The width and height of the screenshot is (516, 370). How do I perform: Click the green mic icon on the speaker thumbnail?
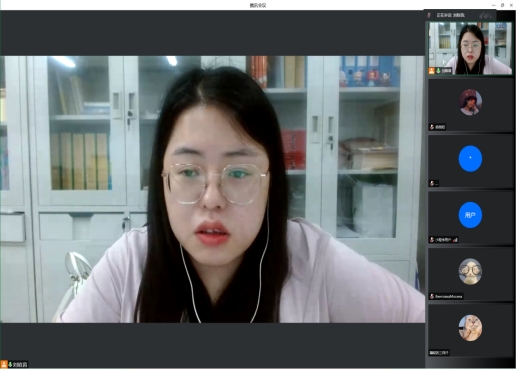point(438,71)
